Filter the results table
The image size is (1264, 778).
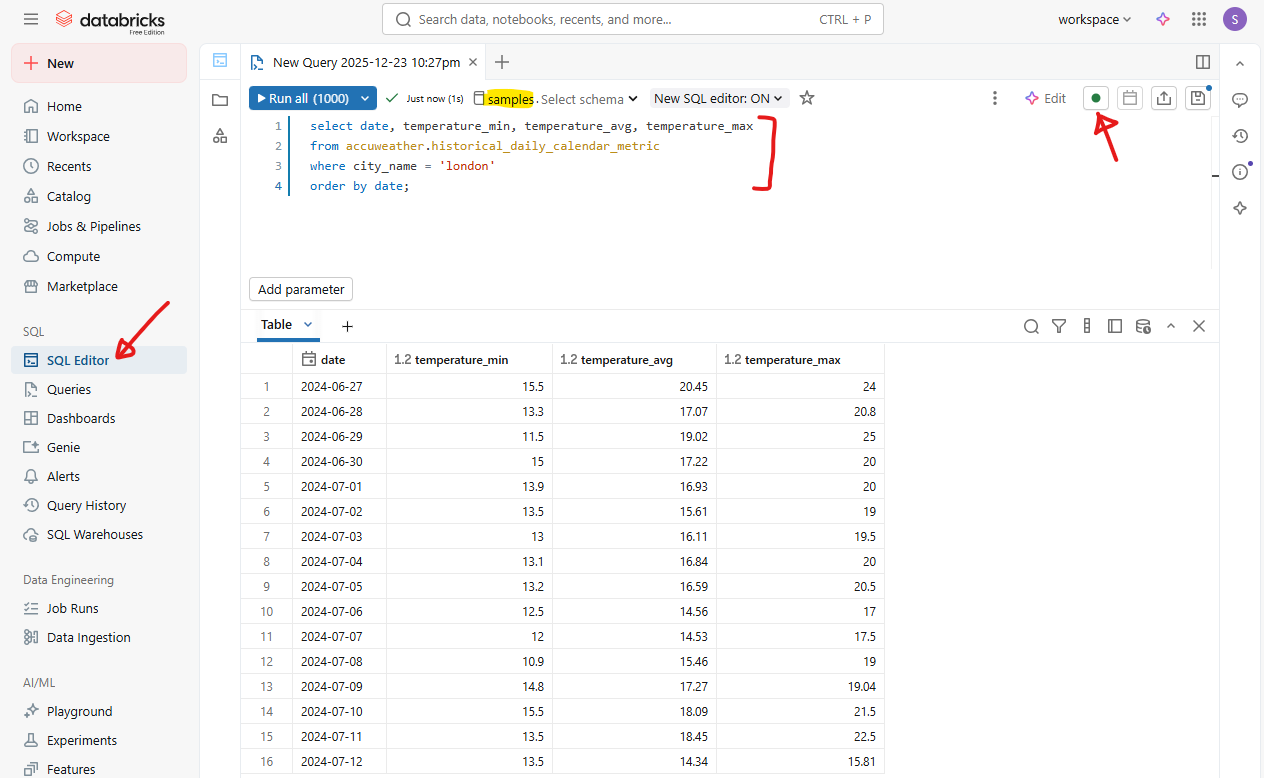click(1059, 326)
